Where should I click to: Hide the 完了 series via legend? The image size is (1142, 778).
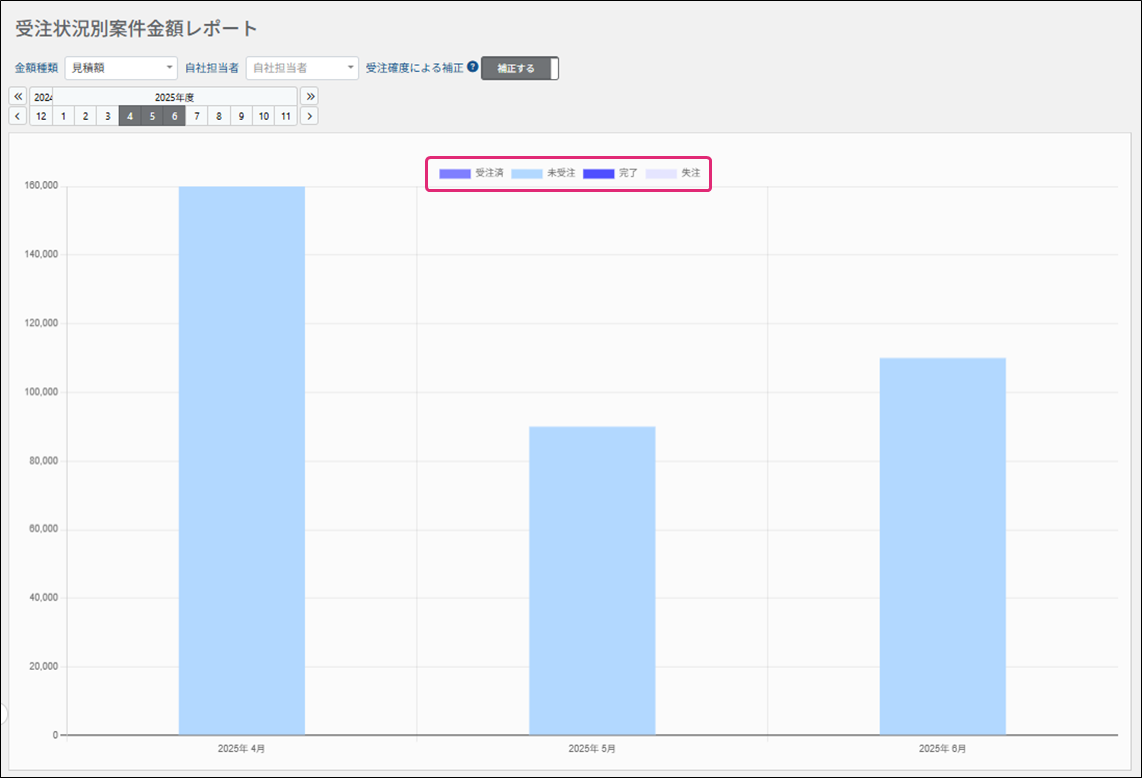(611, 173)
